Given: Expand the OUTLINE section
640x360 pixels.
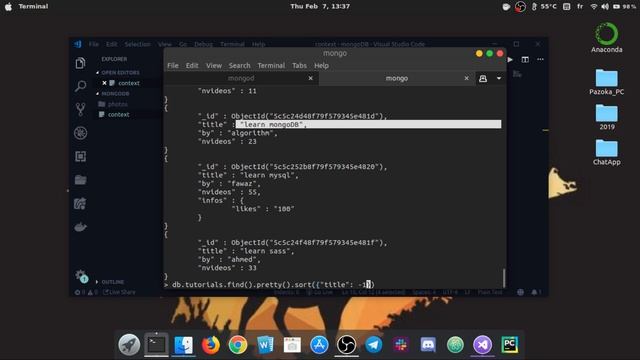Looking at the screenshot, I should (x=110, y=282).
